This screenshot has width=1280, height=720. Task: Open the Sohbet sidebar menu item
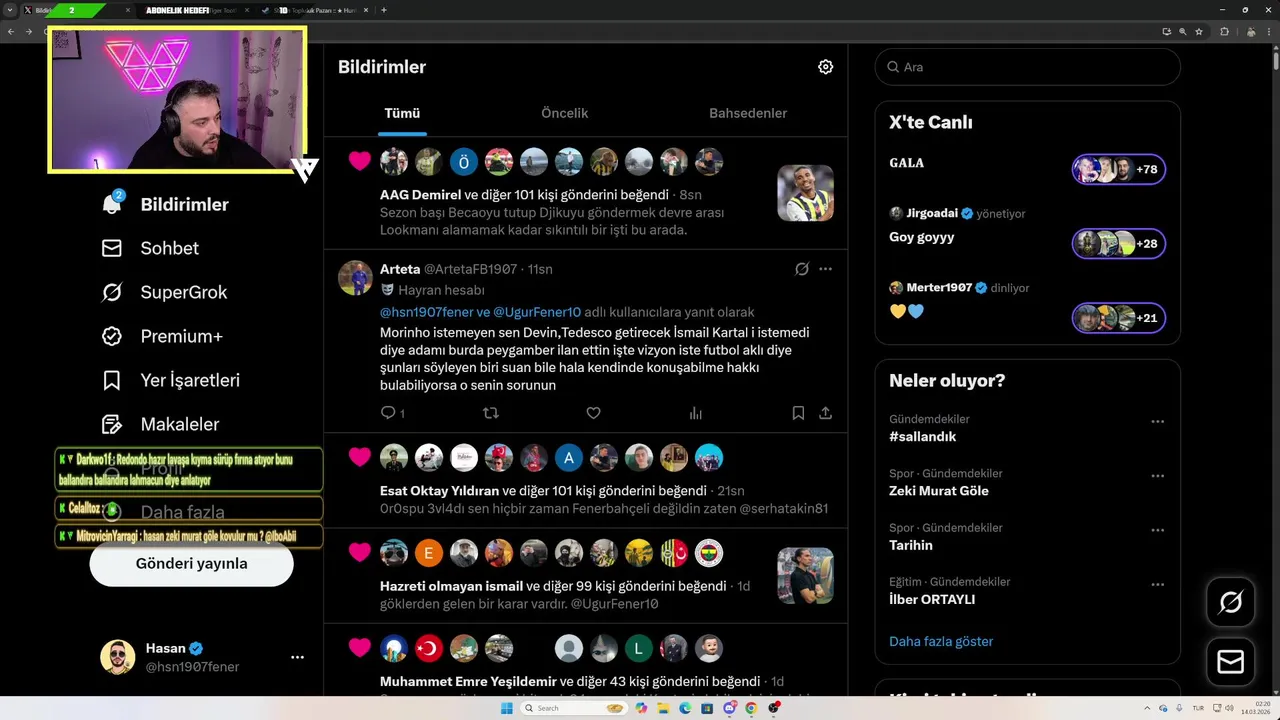click(x=151, y=248)
